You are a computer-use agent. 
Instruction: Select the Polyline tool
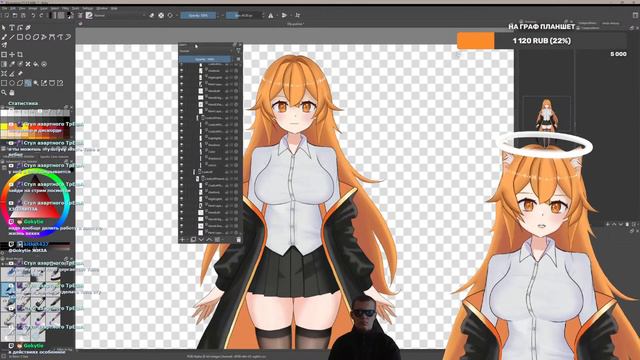(44, 37)
